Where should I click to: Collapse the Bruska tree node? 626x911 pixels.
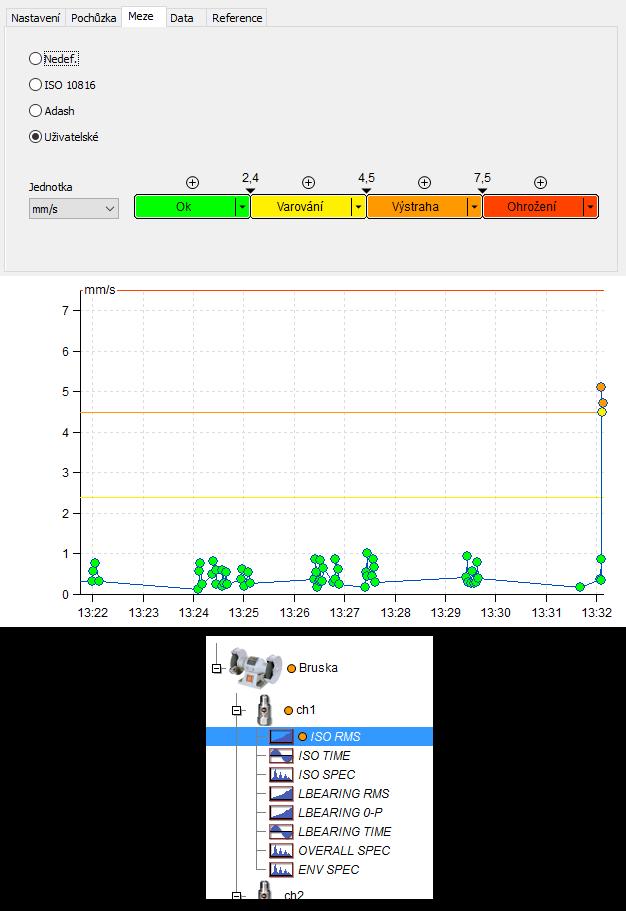click(x=217, y=669)
